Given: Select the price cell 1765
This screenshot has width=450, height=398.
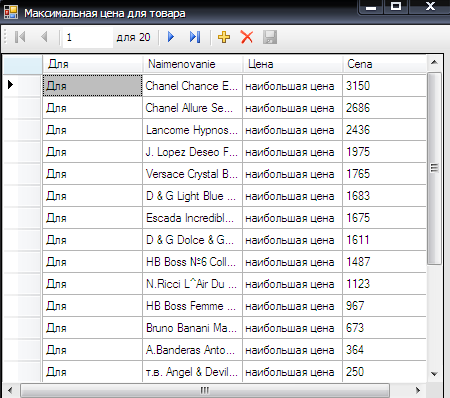Looking at the screenshot, I should tap(384, 174).
